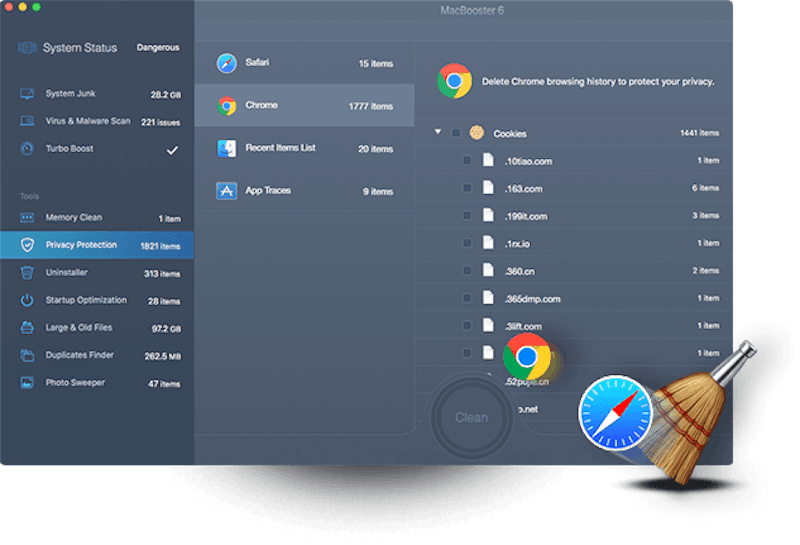Click the 47 items Photo Sweeper count

tap(164, 384)
